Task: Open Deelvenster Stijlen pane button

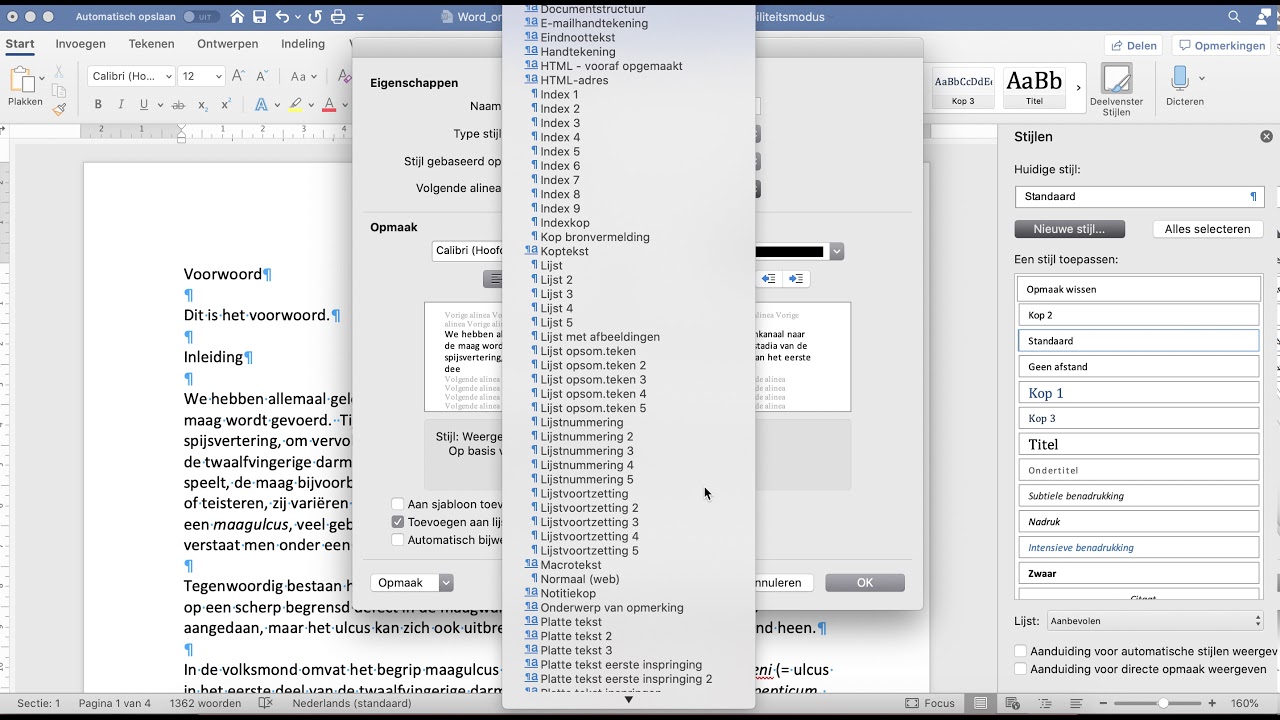Action: pos(1116,89)
